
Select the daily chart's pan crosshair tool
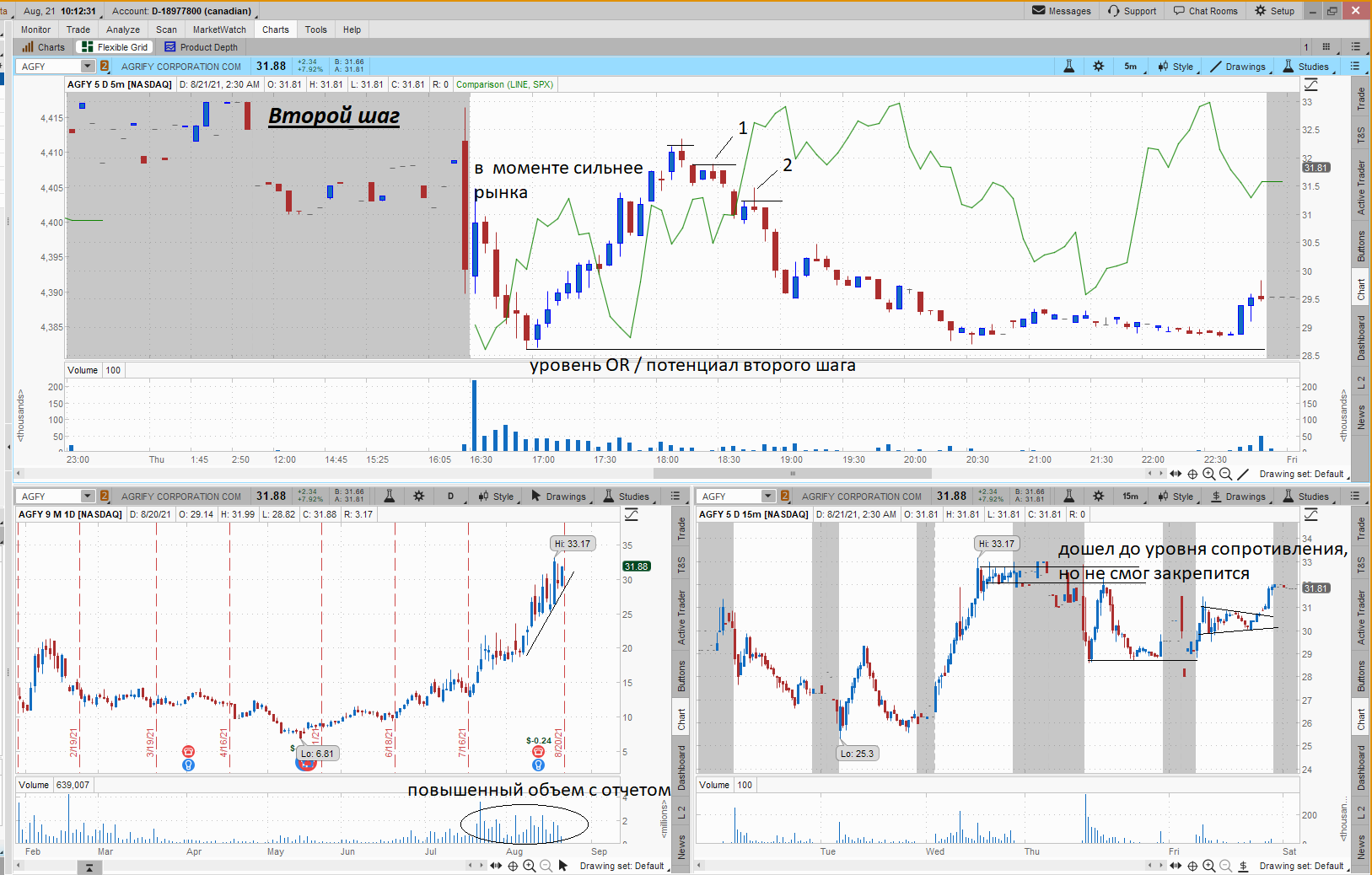coord(512,866)
